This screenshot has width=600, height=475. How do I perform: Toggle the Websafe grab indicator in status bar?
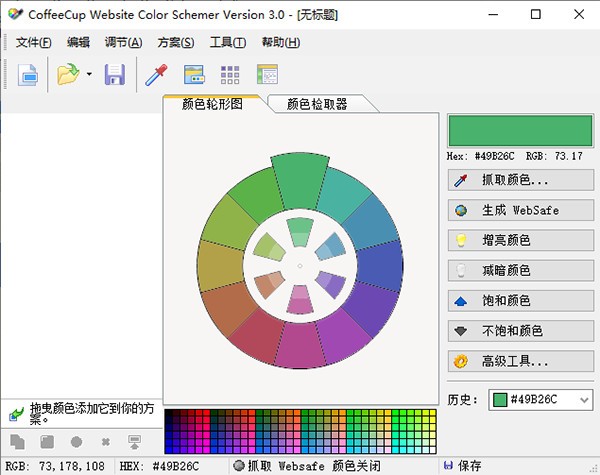(x=238, y=466)
